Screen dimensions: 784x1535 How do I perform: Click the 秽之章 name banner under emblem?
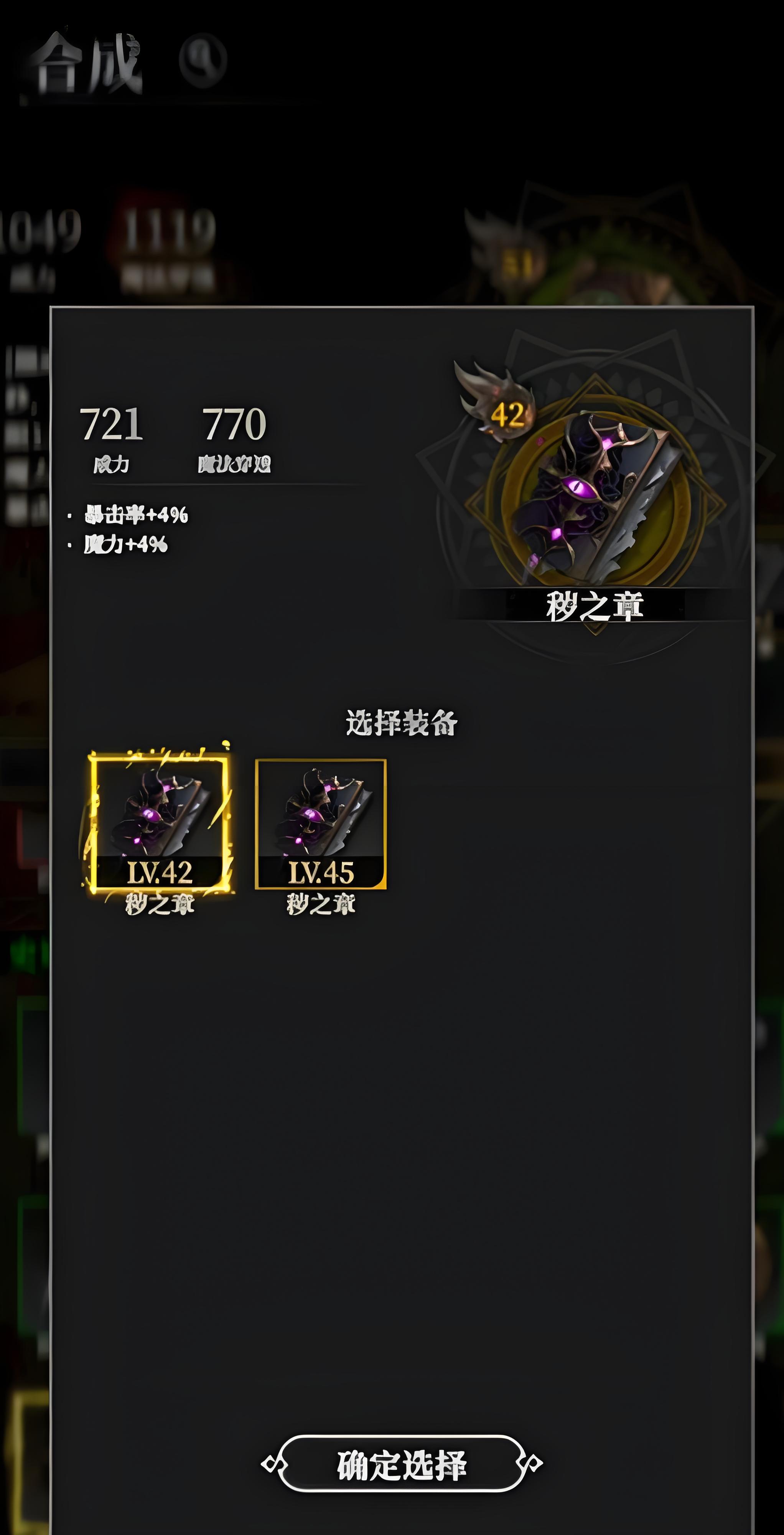point(595,606)
